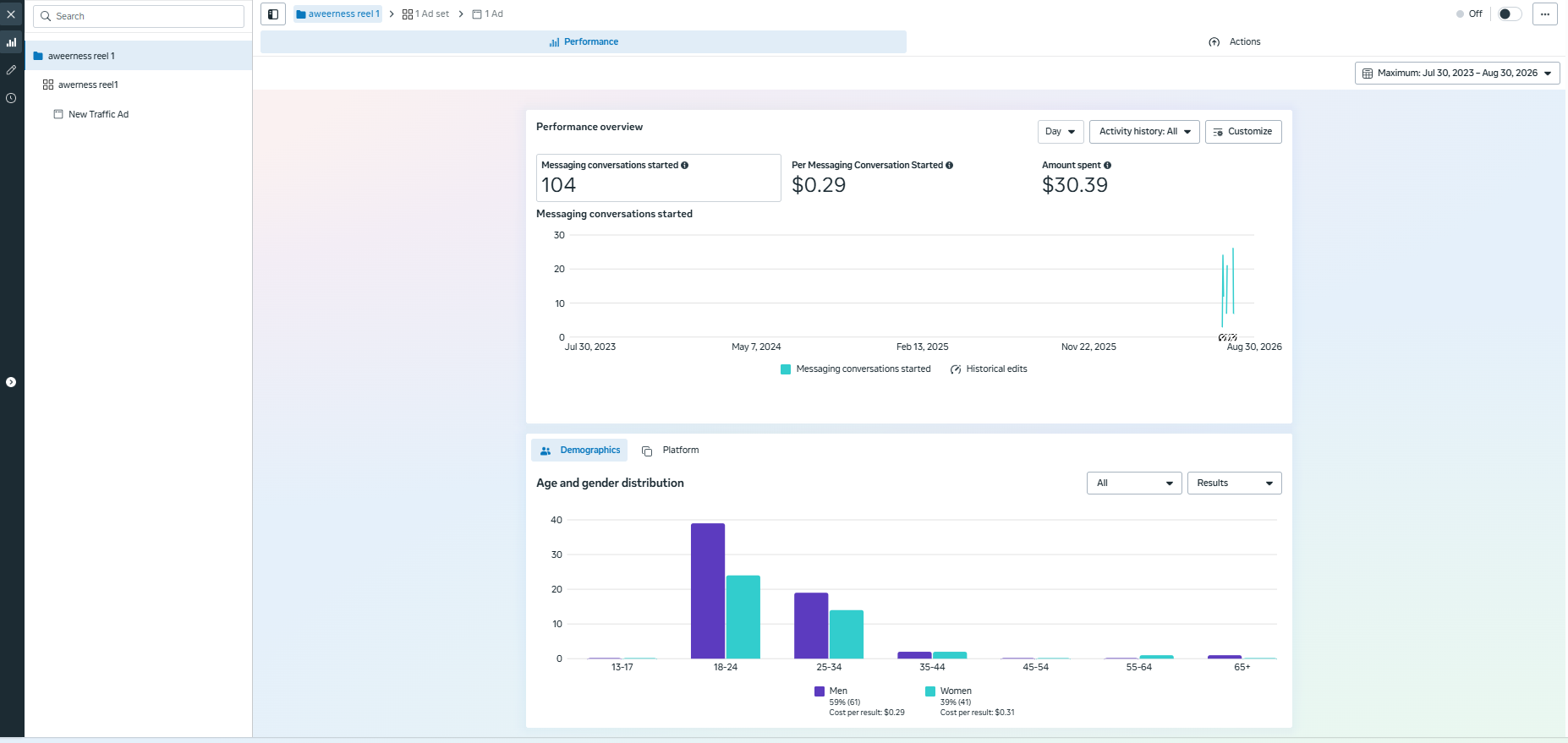The height and width of the screenshot is (743, 1568).
Task: Expand the left rail with the arrow icon
Action: [x=11, y=382]
